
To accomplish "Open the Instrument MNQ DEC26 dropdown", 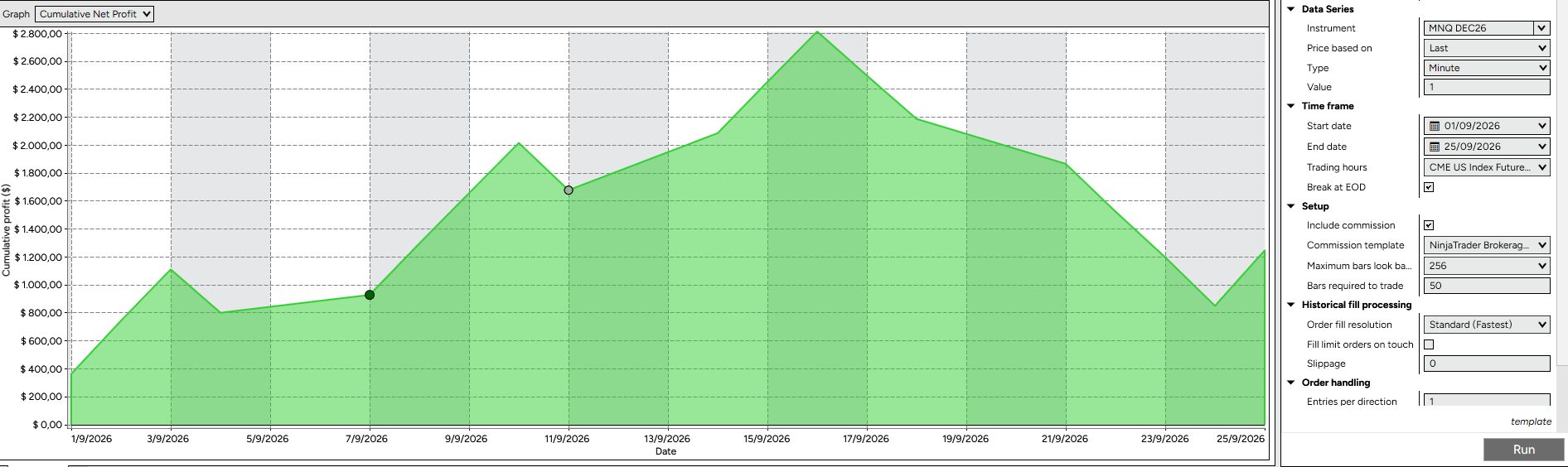I will tap(1541, 28).
